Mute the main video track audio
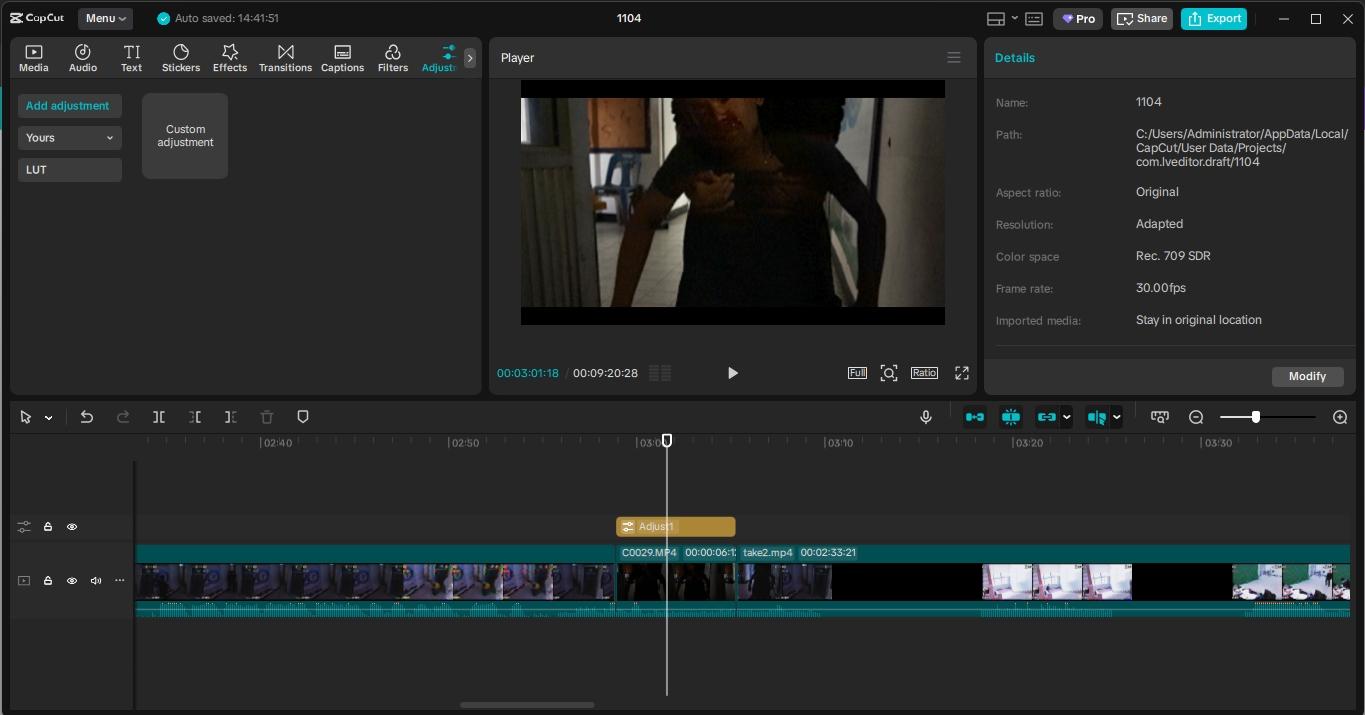 96,581
